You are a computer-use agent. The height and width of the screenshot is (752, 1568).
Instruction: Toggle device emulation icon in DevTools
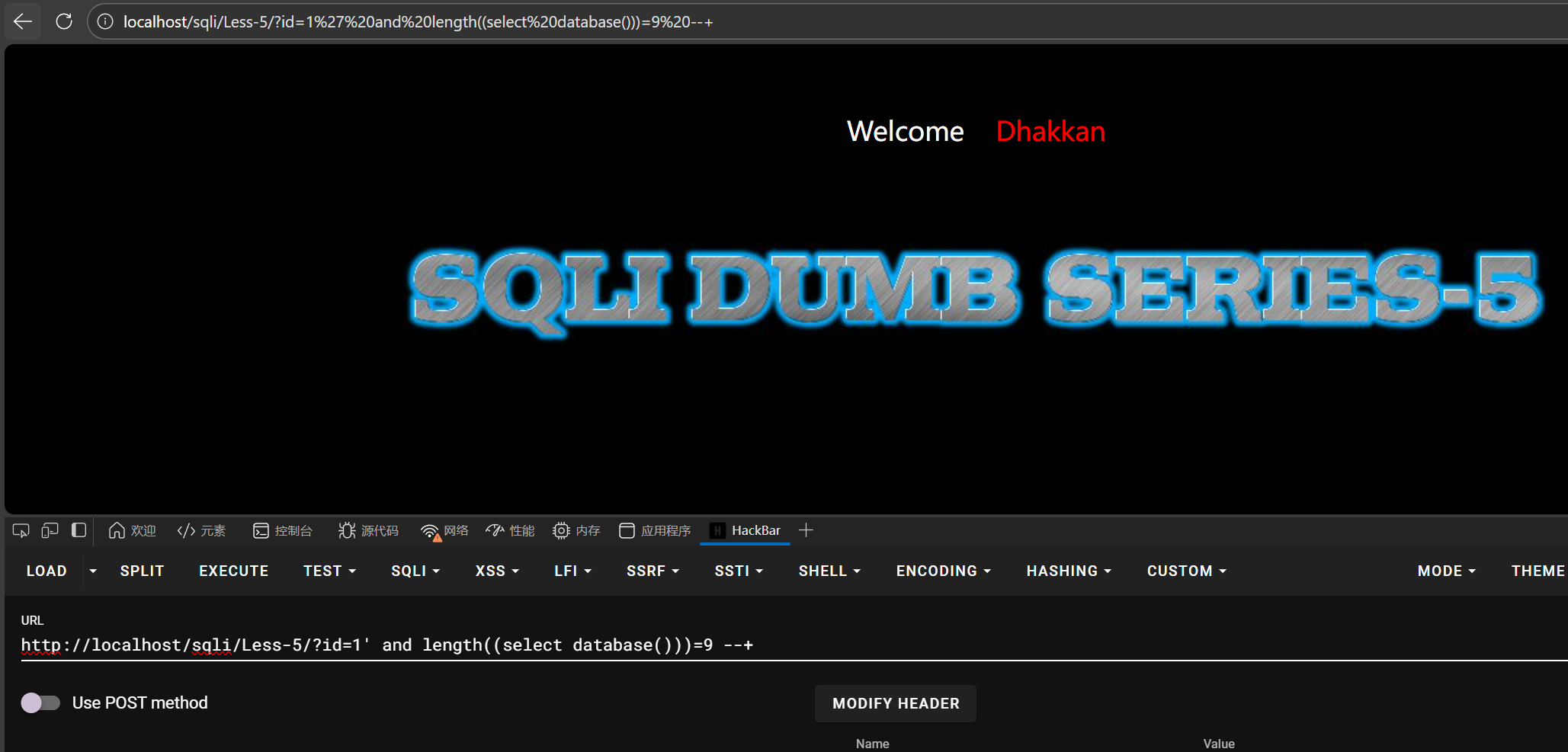point(50,530)
